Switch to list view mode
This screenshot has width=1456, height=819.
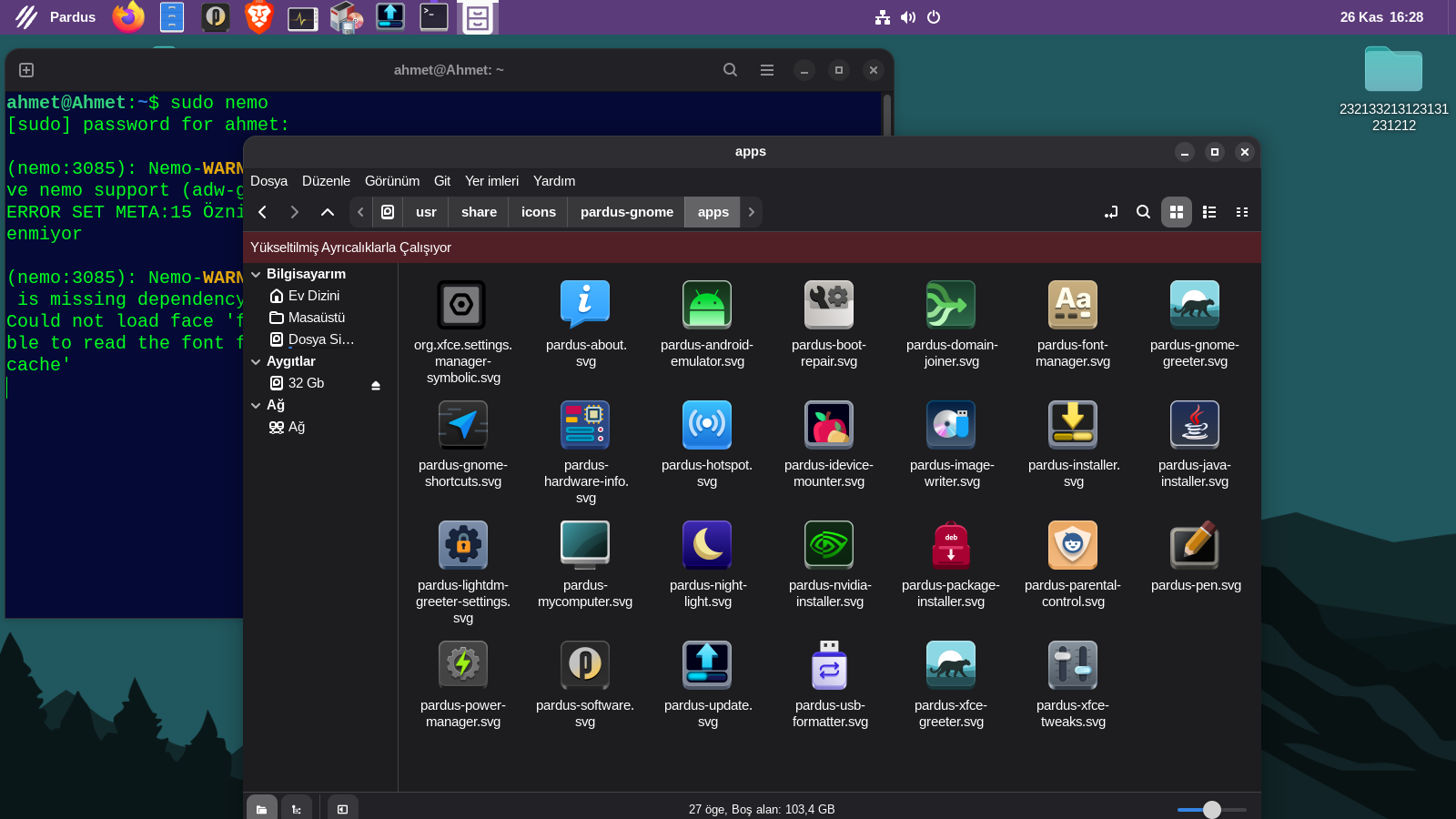(1208, 212)
